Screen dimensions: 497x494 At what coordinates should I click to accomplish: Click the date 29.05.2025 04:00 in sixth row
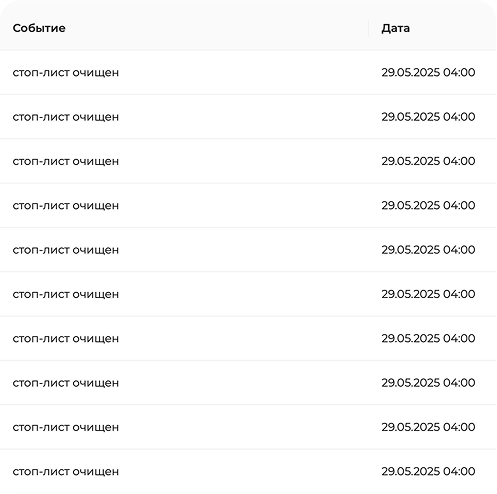coord(428,294)
